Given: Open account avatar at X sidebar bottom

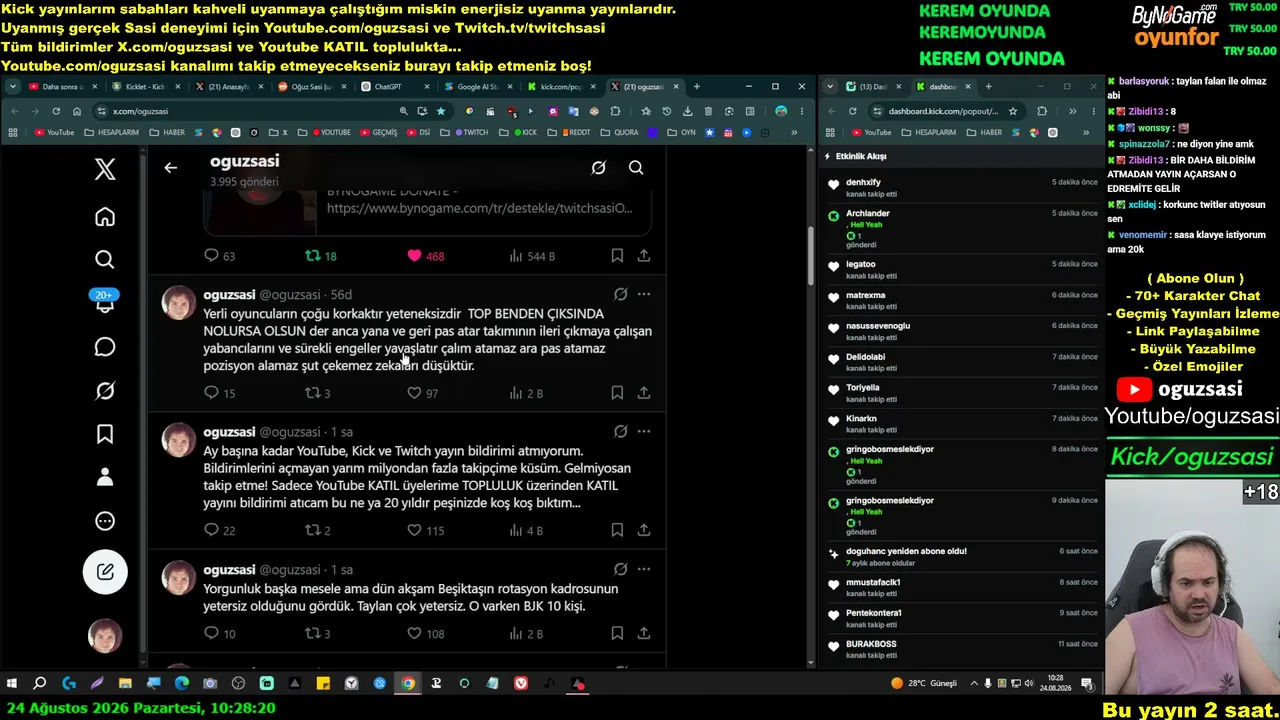Looking at the screenshot, I should point(105,636).
